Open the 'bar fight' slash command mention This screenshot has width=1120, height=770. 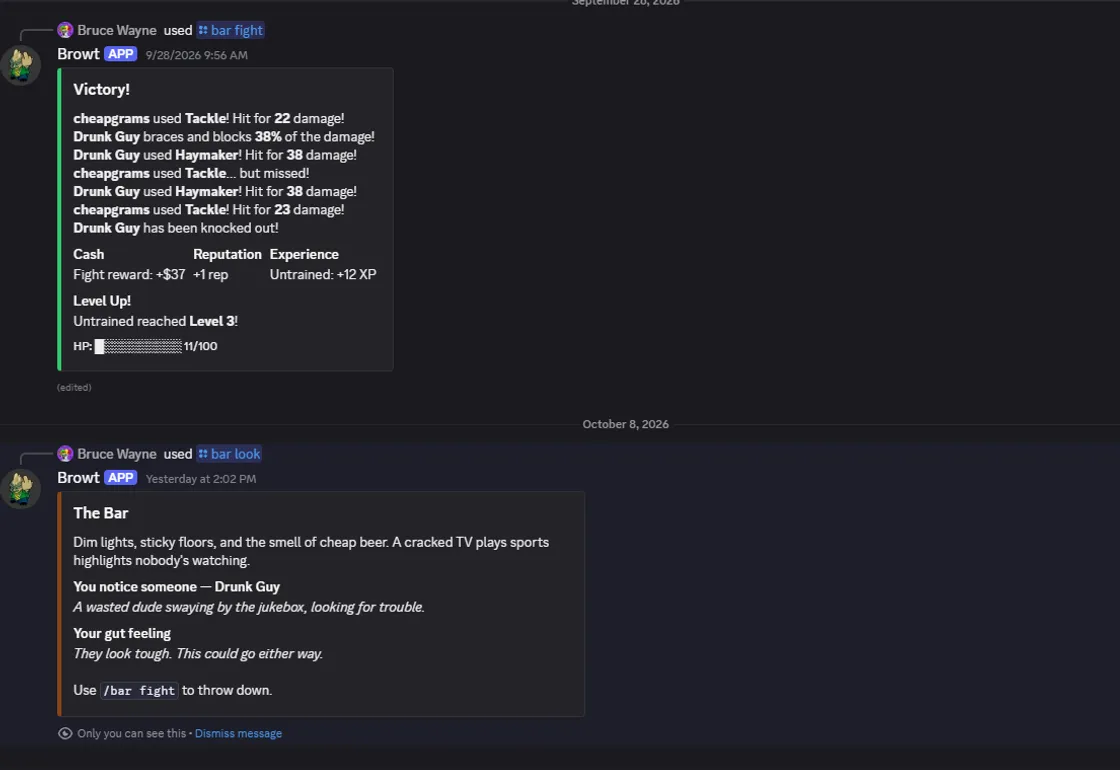[x=231, y=30]
